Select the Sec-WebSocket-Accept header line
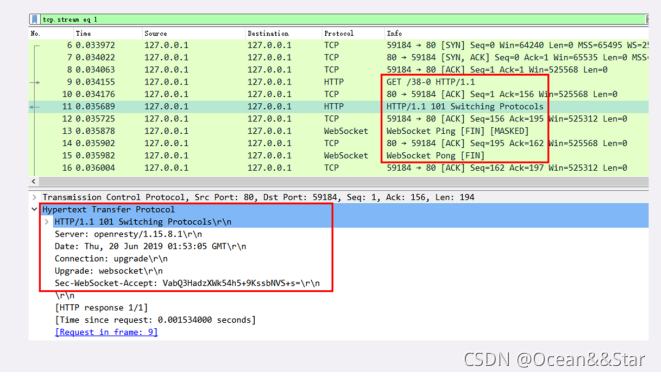661x377 pixels. click(x=187, y=283)
